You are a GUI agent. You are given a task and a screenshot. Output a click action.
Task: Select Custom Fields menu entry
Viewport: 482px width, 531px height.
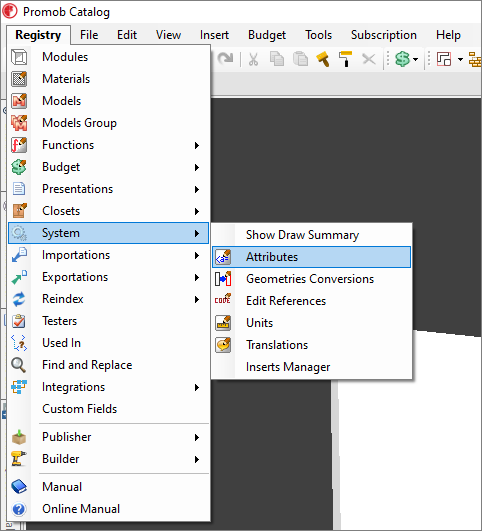(x=108, y=409)
